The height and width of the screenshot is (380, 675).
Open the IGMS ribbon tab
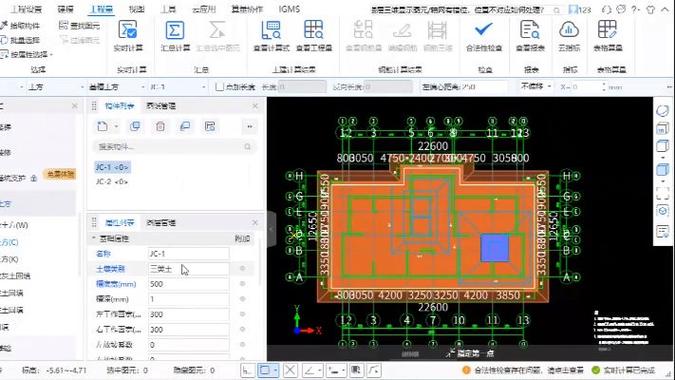coord(289,9)
